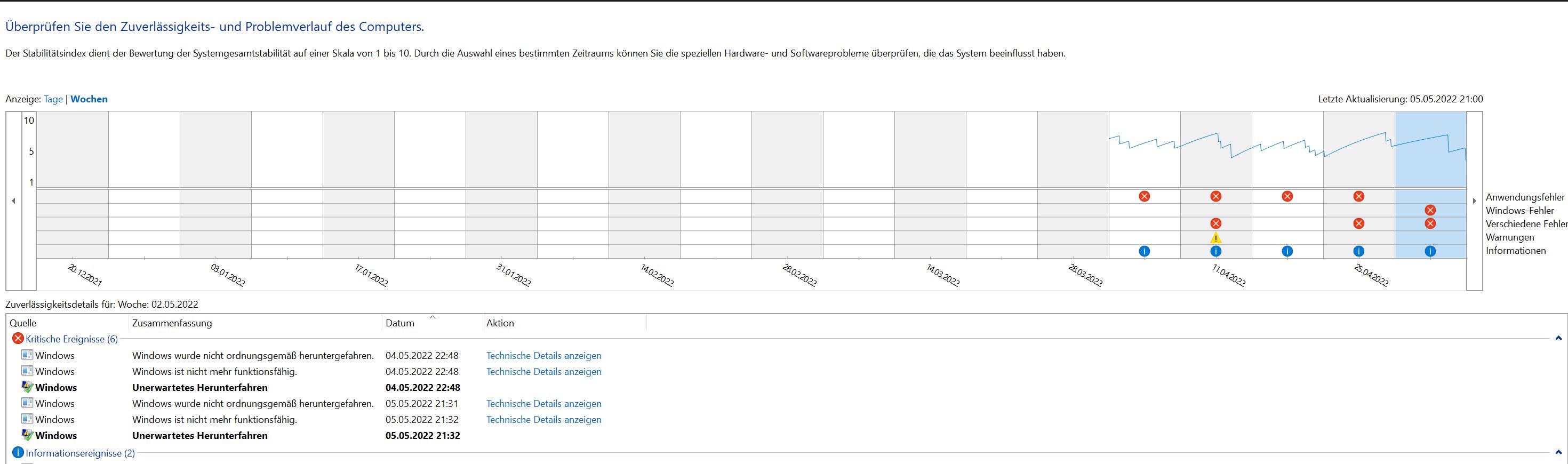The image size is (1568, 464).
Task: Click date label 20.12.2021 on timeline
Action: tap(85, 275)
